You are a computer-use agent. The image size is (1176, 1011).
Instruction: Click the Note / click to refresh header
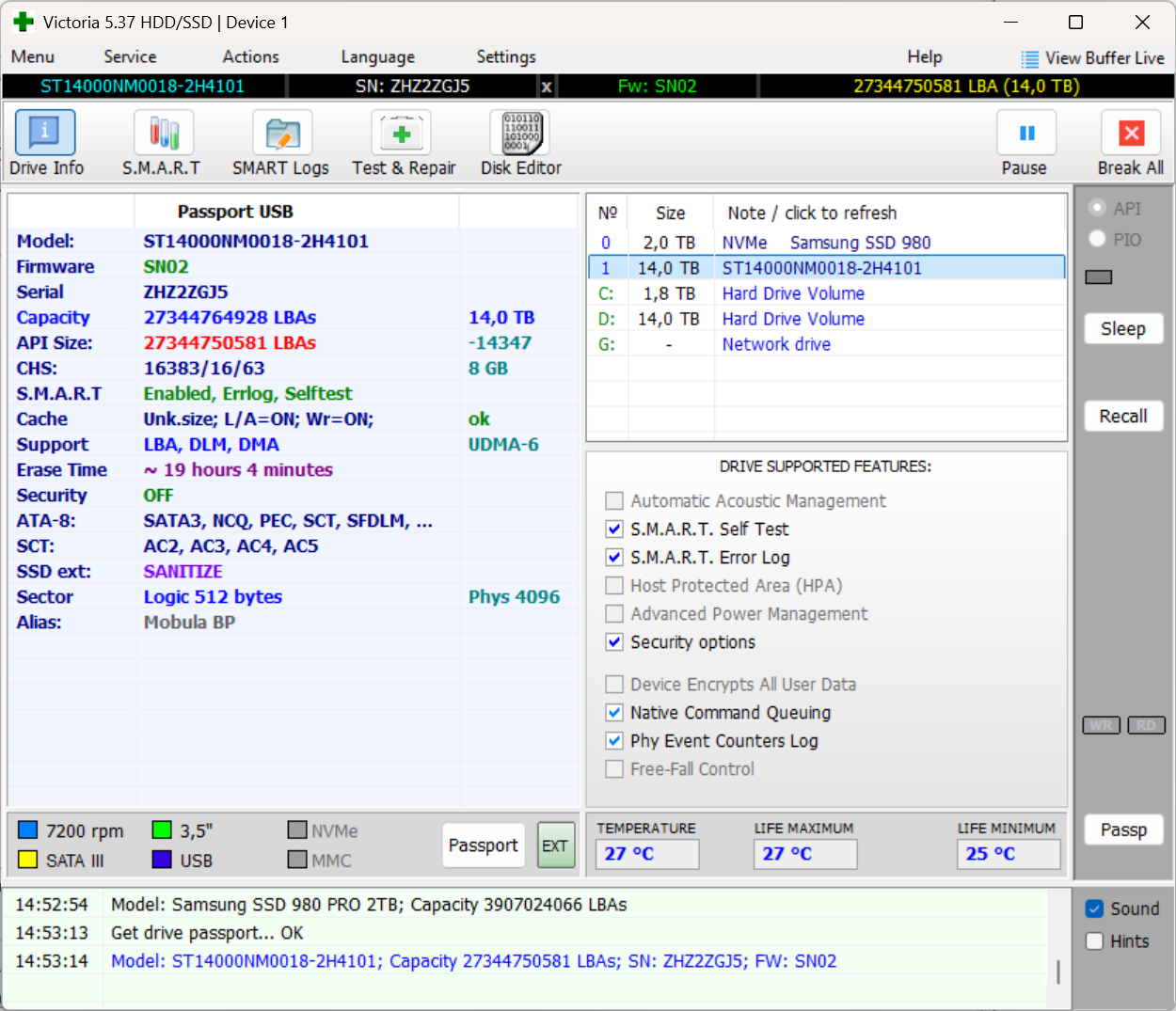click(x=812, y=213)
